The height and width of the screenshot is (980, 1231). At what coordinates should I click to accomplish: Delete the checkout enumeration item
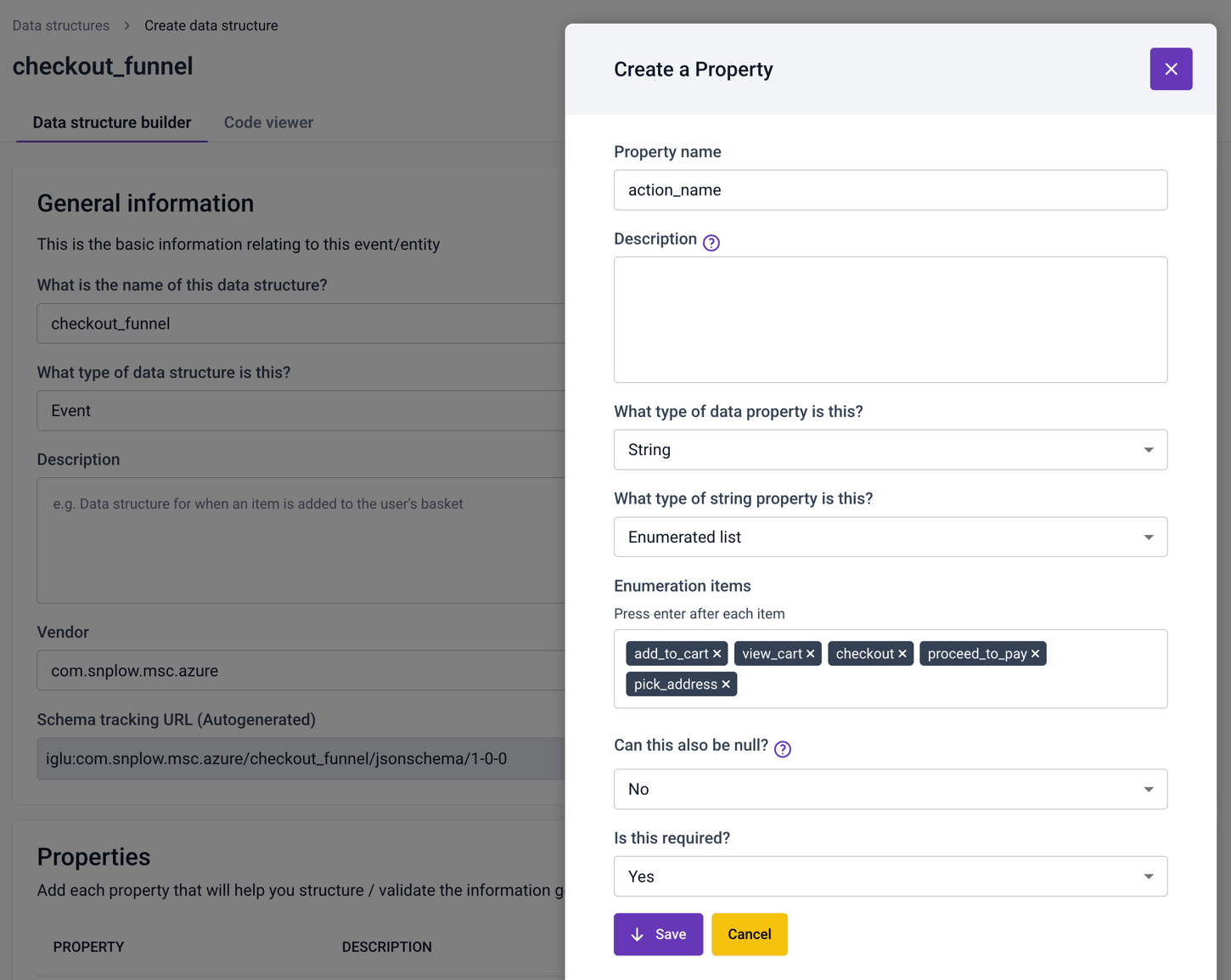[902, 654]
